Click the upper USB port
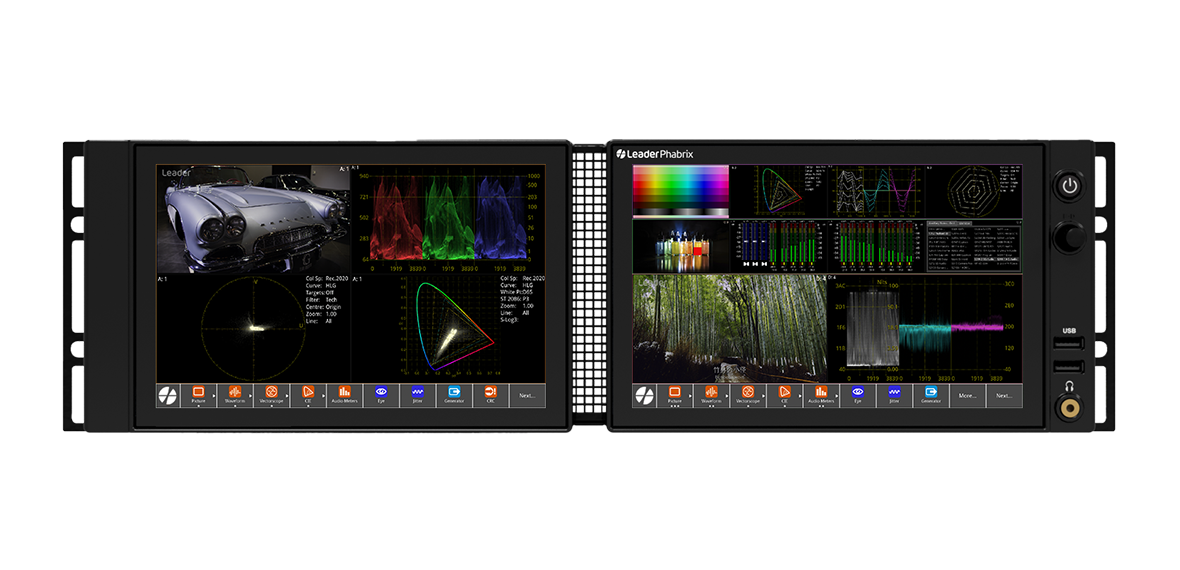The image size is (1180, 570). [1068, 344]
